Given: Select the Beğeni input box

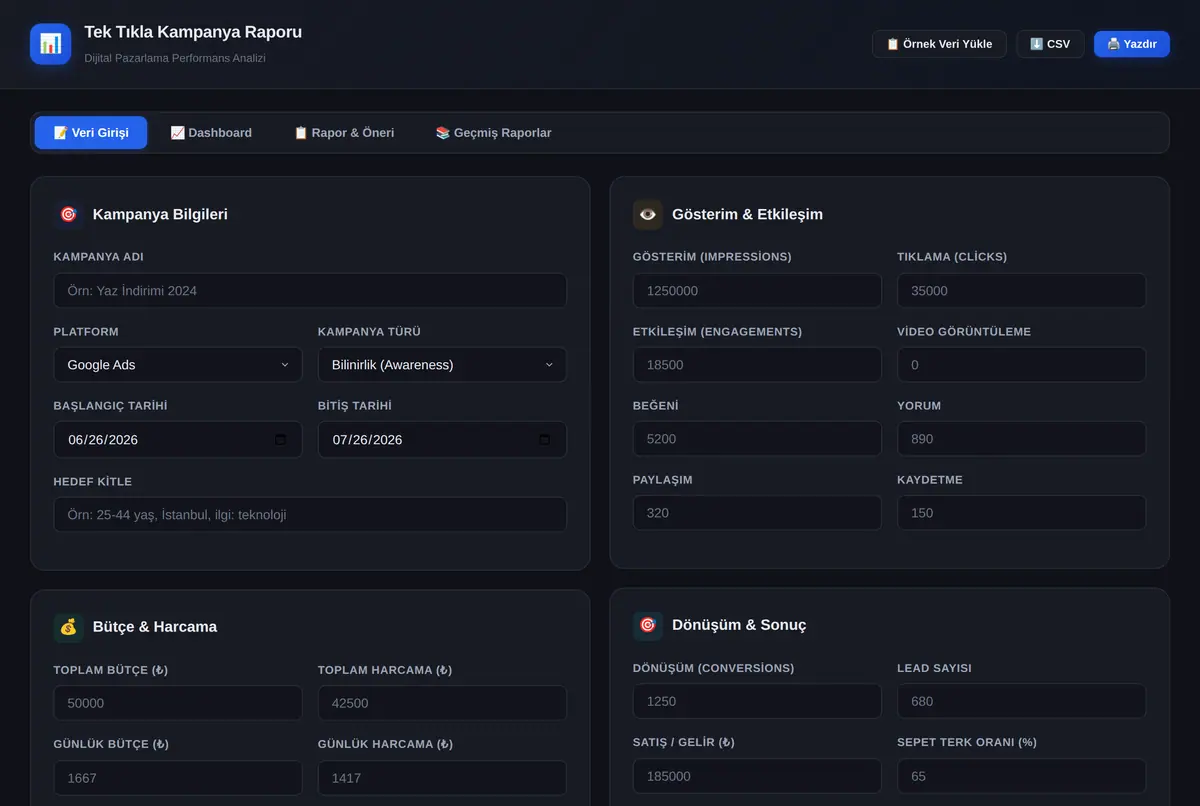Looking at the screenshot, I should coord(757,439).
